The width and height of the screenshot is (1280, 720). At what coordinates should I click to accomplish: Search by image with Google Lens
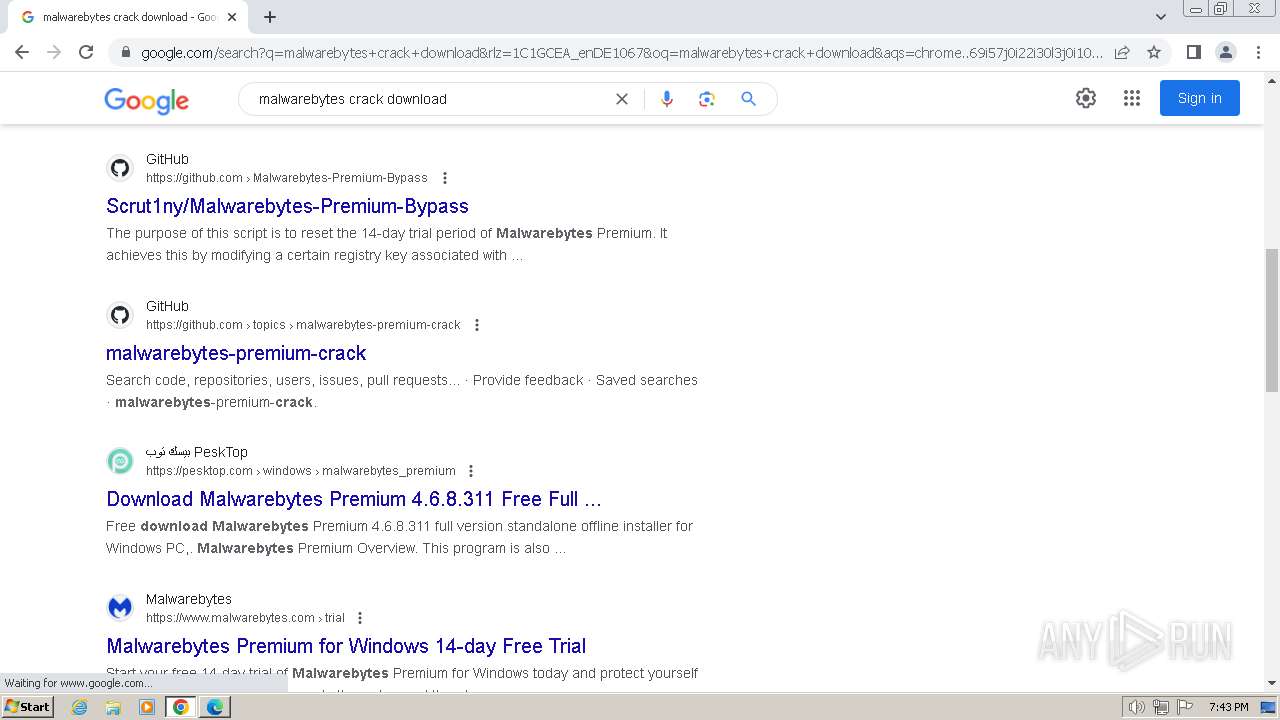(707, 99)
